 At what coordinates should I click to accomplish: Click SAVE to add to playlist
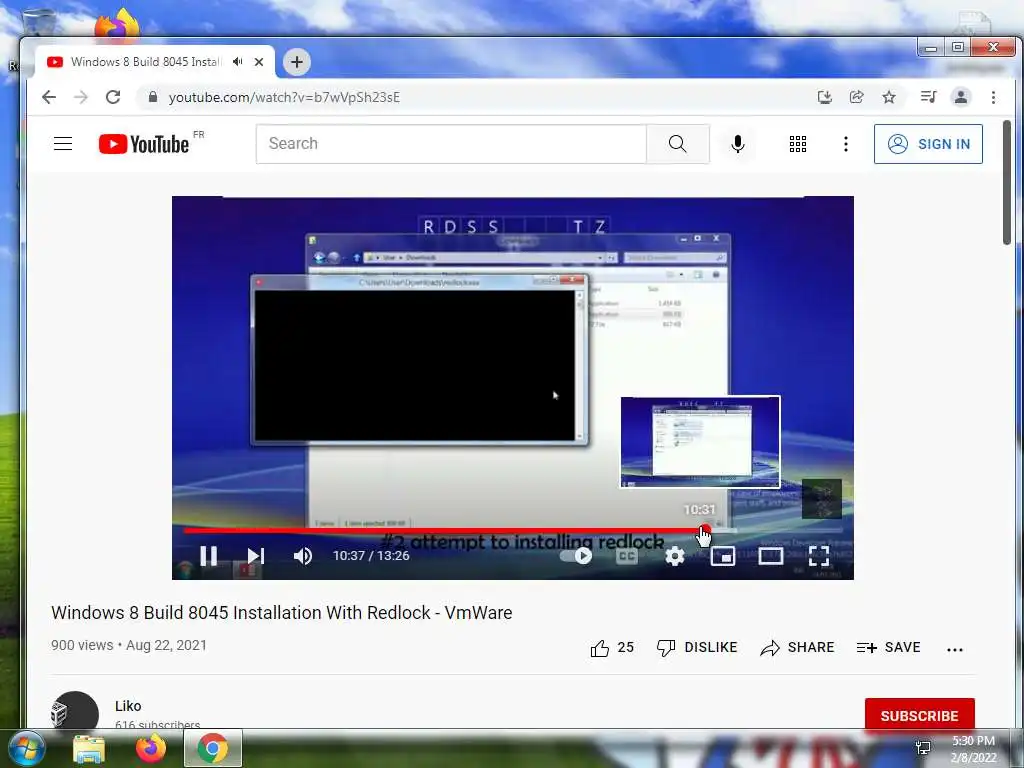(889, 648)
